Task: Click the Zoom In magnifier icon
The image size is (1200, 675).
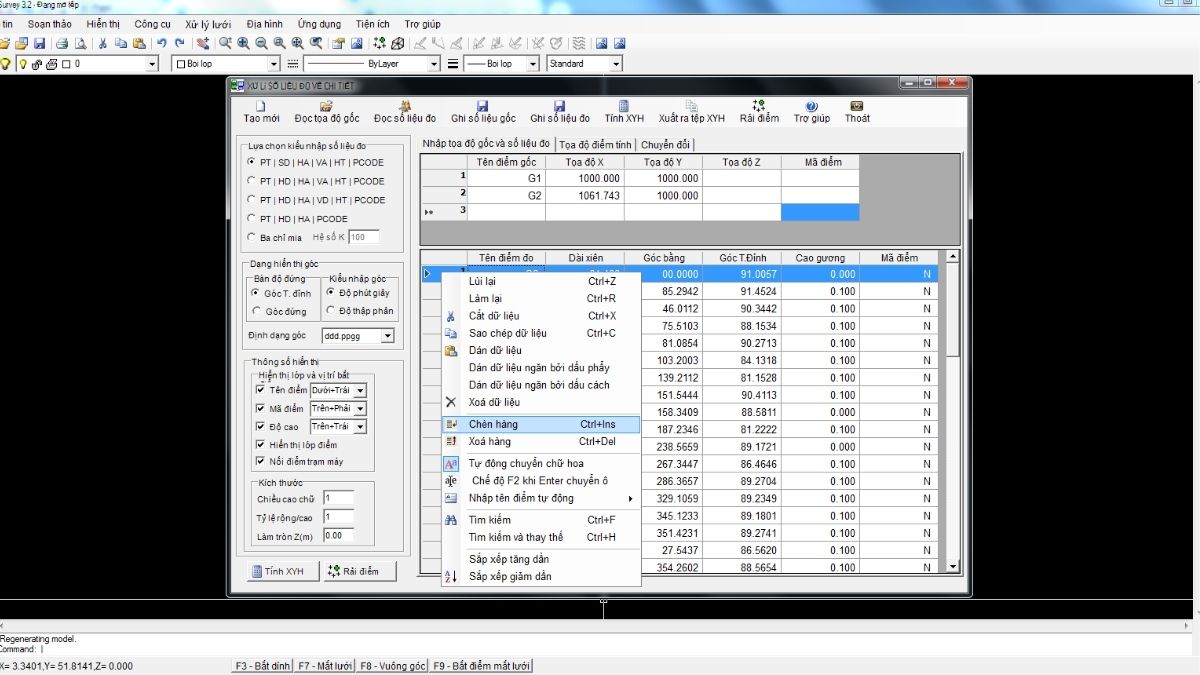Action: click(x=244, y=43)
